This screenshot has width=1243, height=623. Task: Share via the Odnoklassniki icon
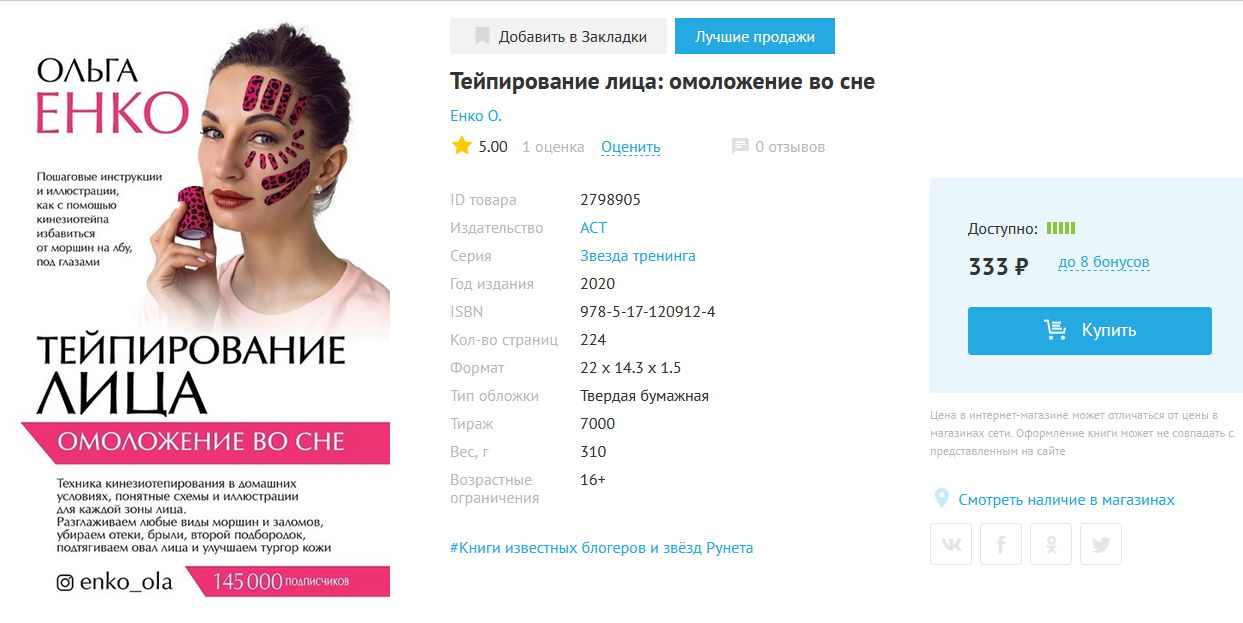1051,544
